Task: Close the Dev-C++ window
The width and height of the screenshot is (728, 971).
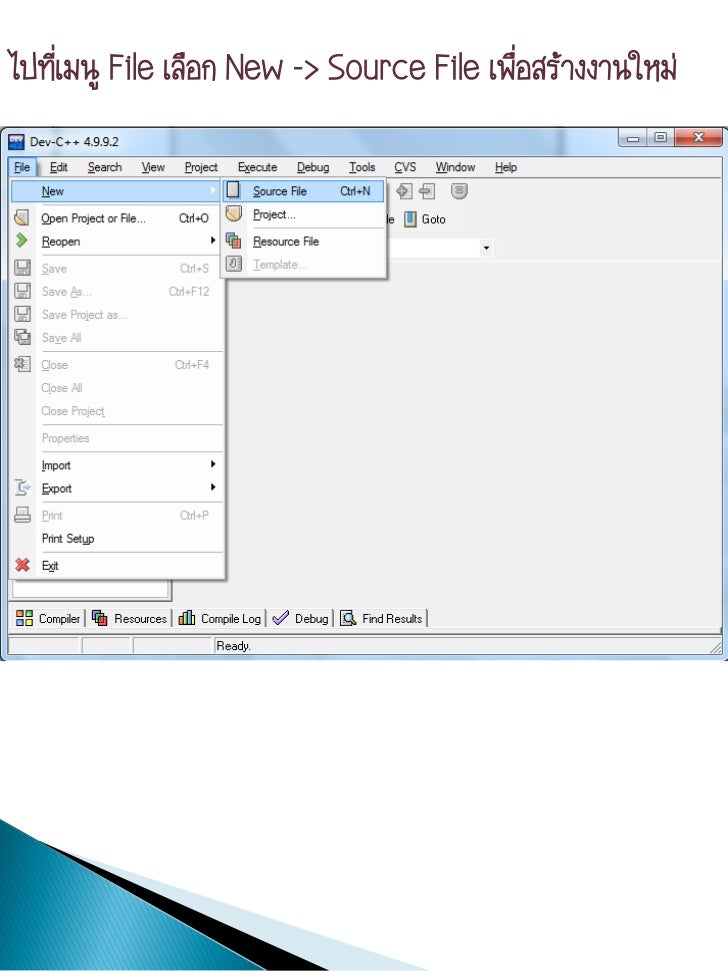Action: 698,138
